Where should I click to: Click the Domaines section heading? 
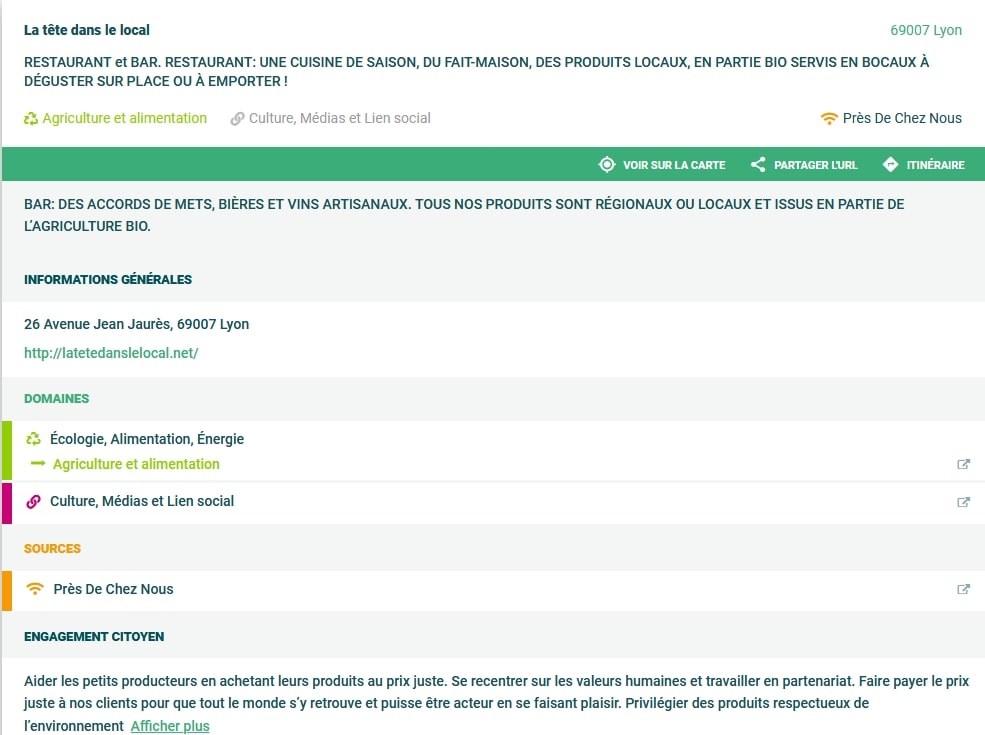[57, 398]
